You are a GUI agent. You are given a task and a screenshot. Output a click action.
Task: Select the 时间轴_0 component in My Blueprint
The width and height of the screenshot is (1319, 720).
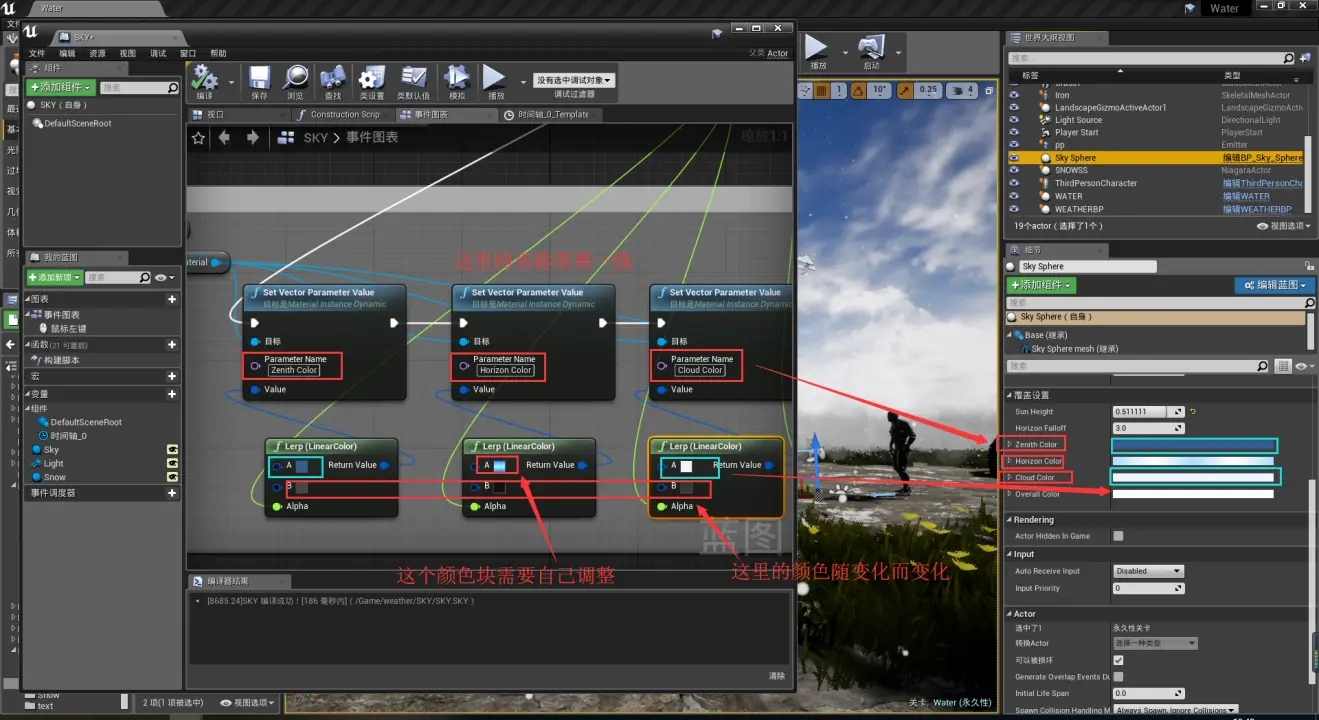[69, 436]
